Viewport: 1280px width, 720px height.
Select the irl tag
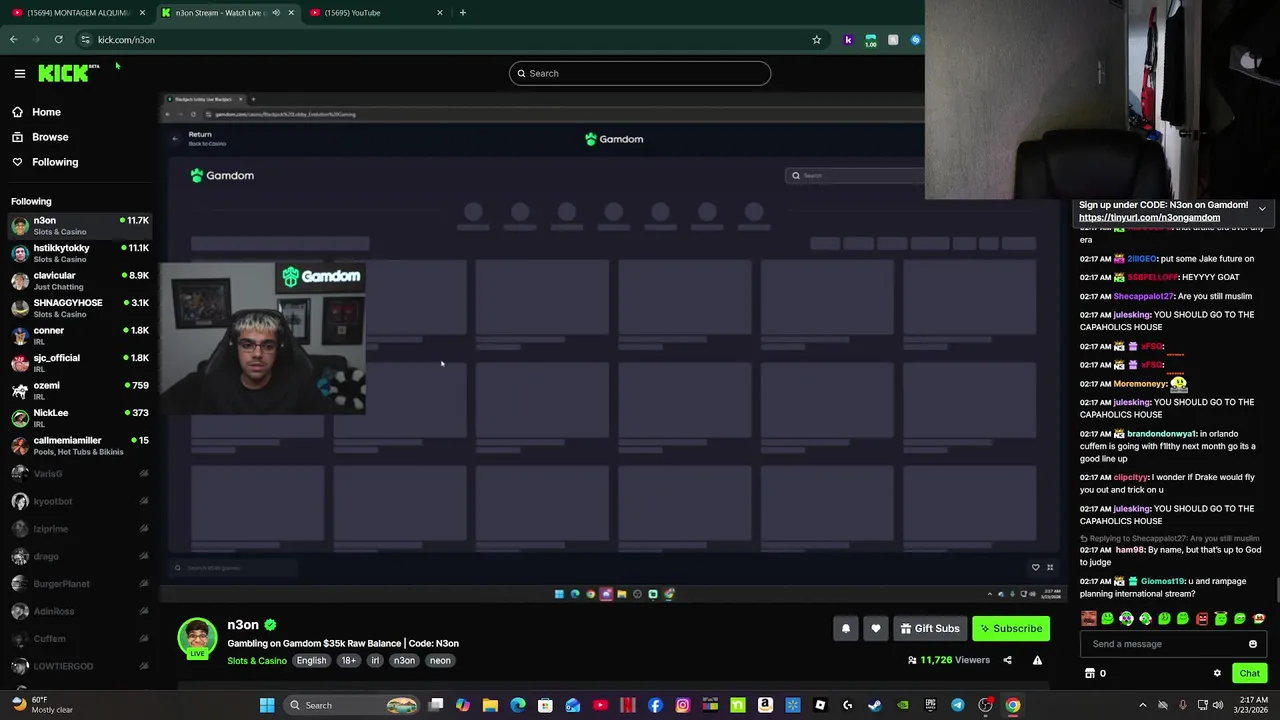point(376,660)
